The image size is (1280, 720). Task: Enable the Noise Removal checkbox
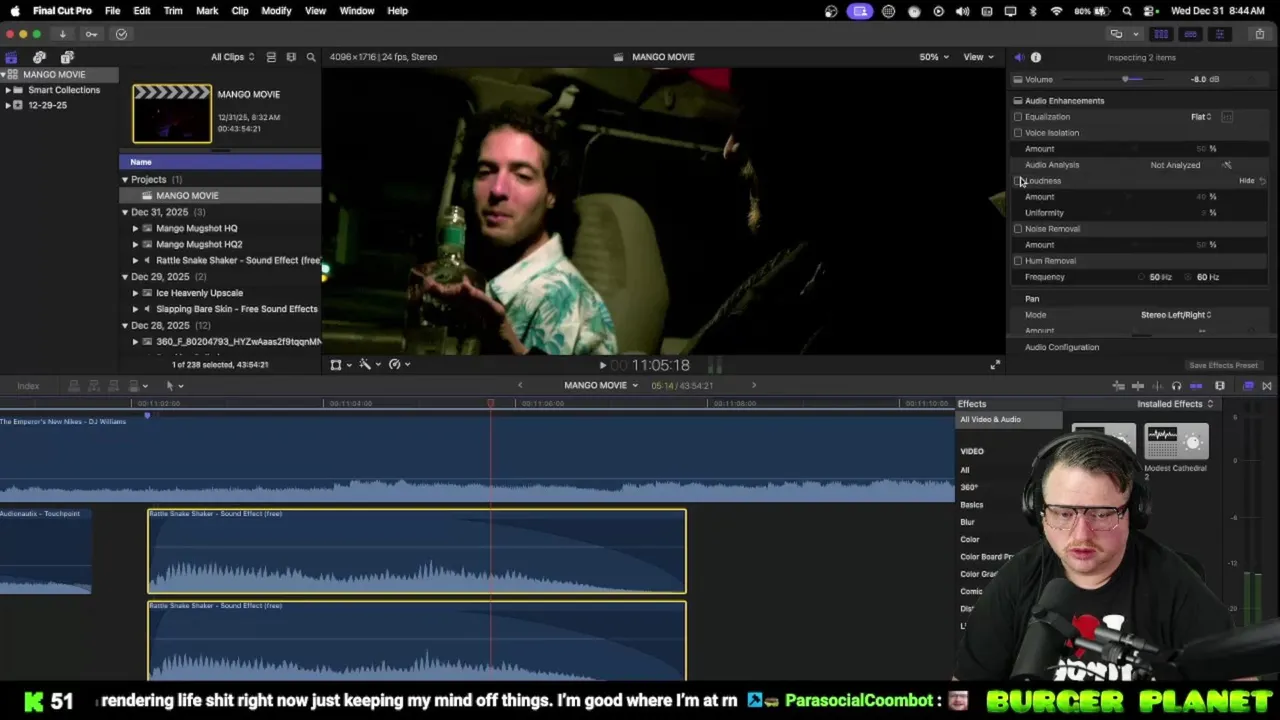[x=1018, y=229]
